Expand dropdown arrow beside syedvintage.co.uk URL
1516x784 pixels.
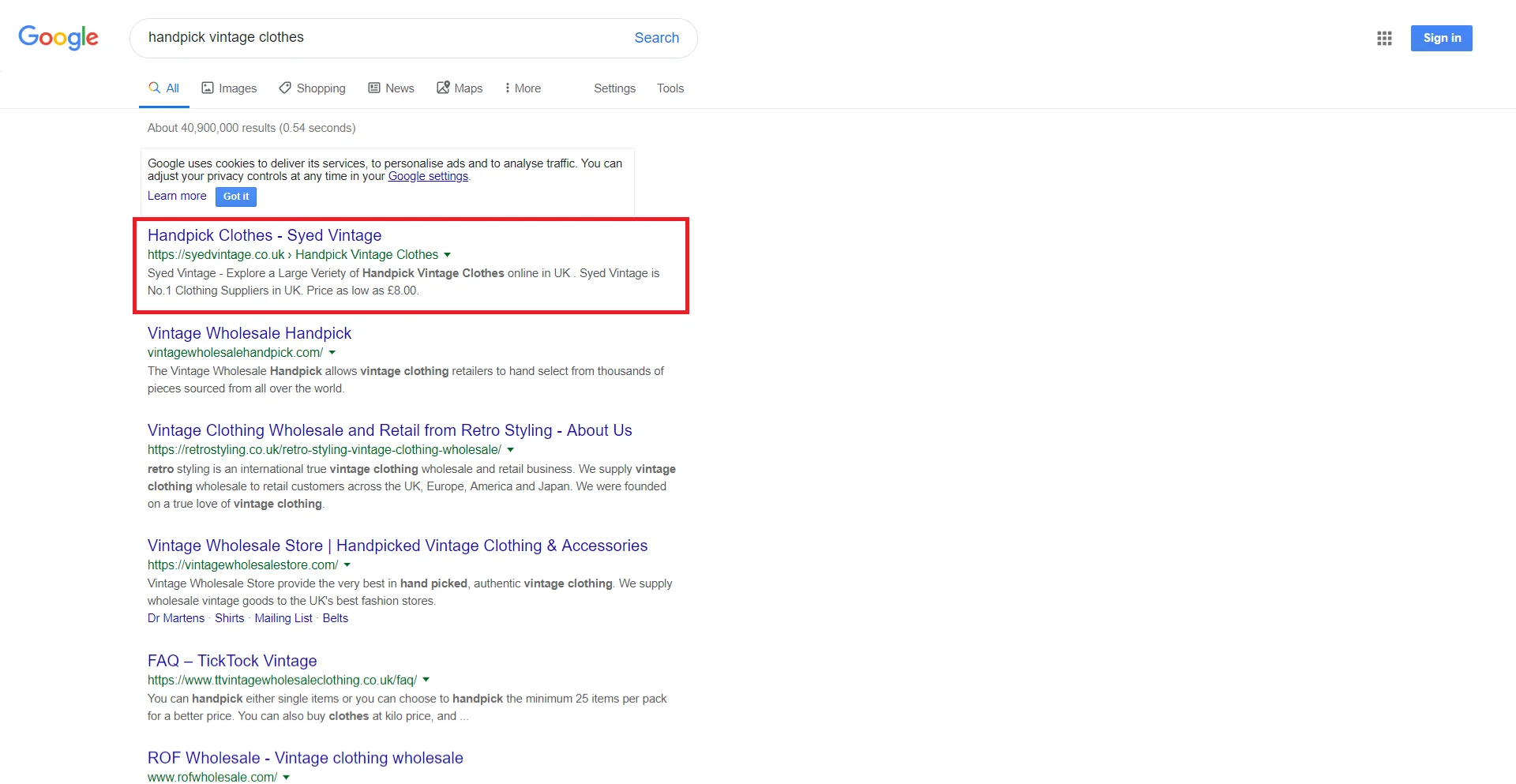[448, 255]
